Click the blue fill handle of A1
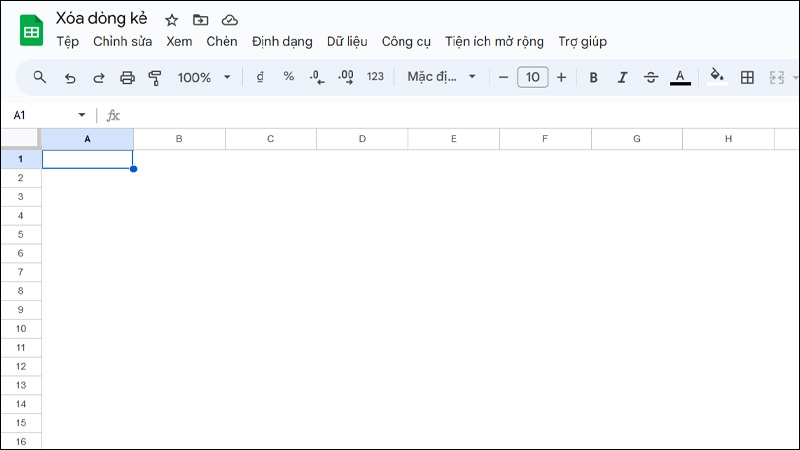 coord(133,169)
